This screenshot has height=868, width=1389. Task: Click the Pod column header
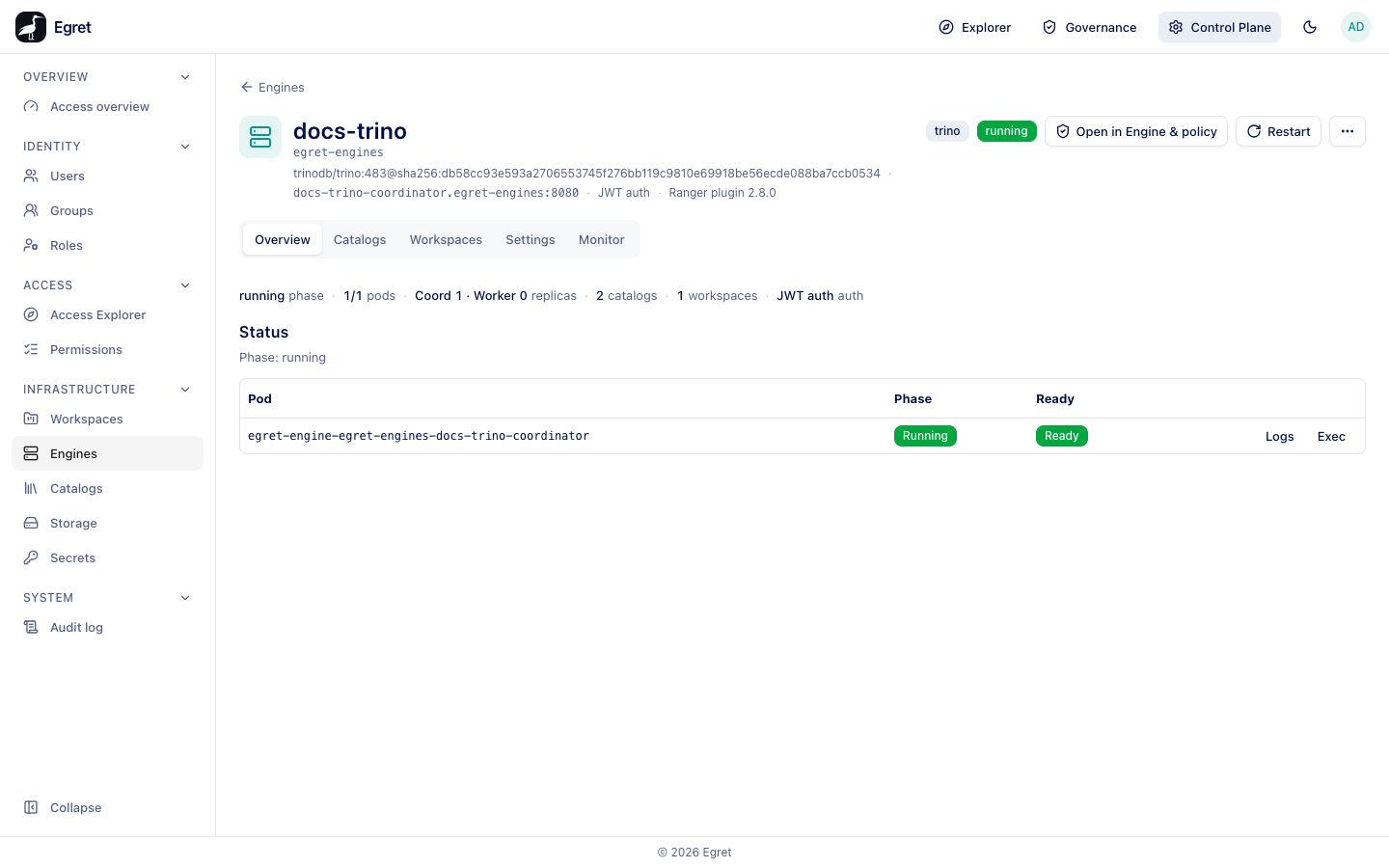(259, 399)
